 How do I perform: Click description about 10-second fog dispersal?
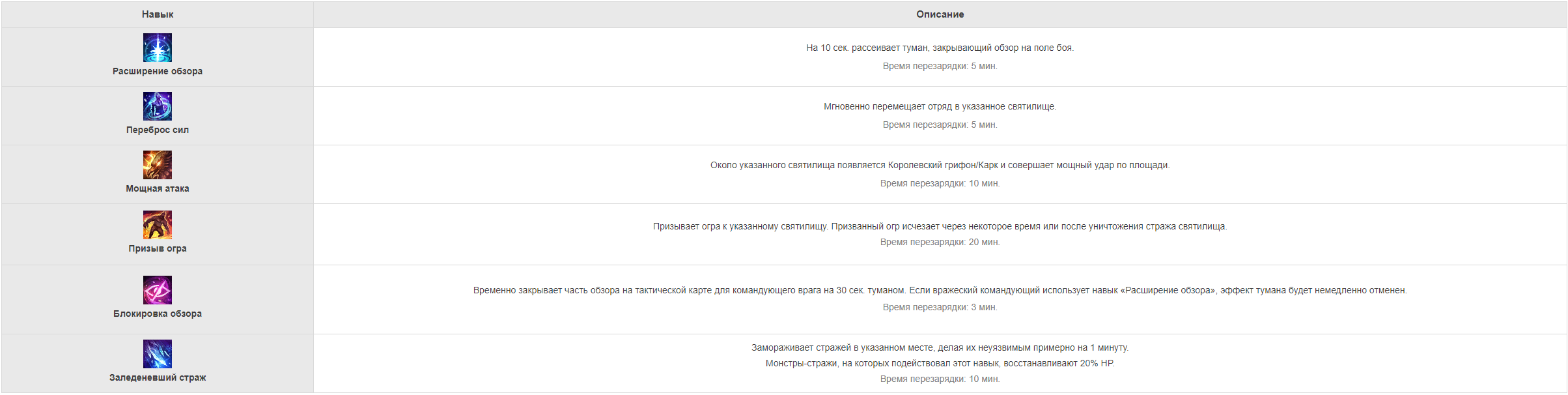[x=940, y=48]
